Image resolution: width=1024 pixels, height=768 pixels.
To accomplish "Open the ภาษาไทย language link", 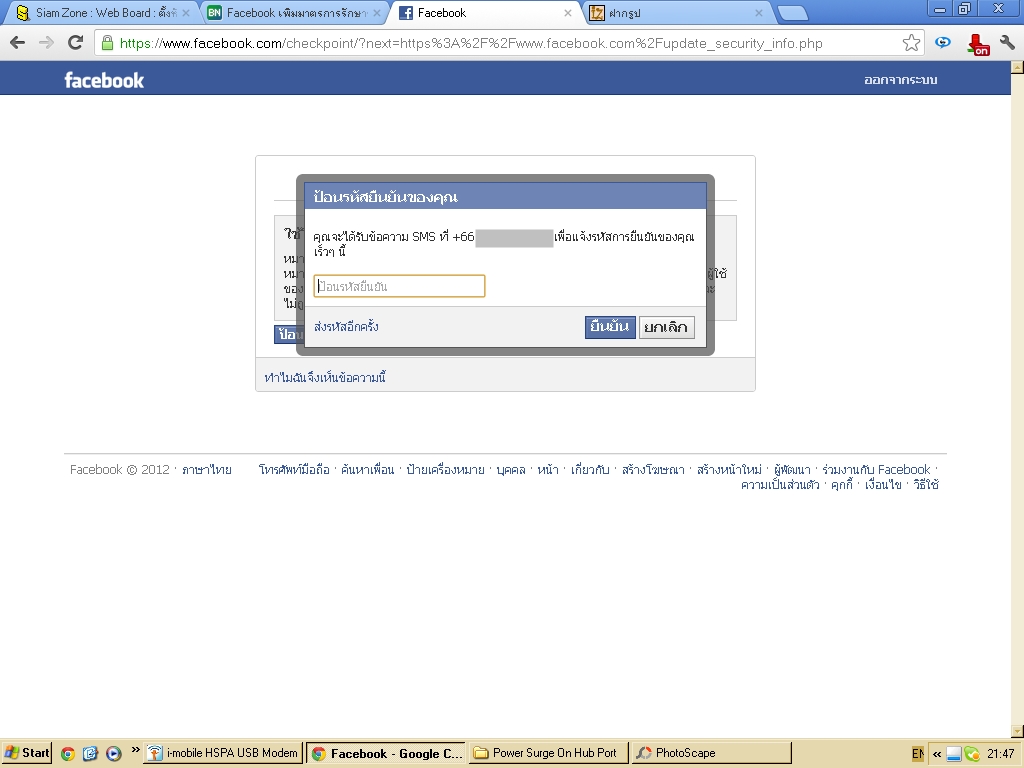I will (206, 470).
